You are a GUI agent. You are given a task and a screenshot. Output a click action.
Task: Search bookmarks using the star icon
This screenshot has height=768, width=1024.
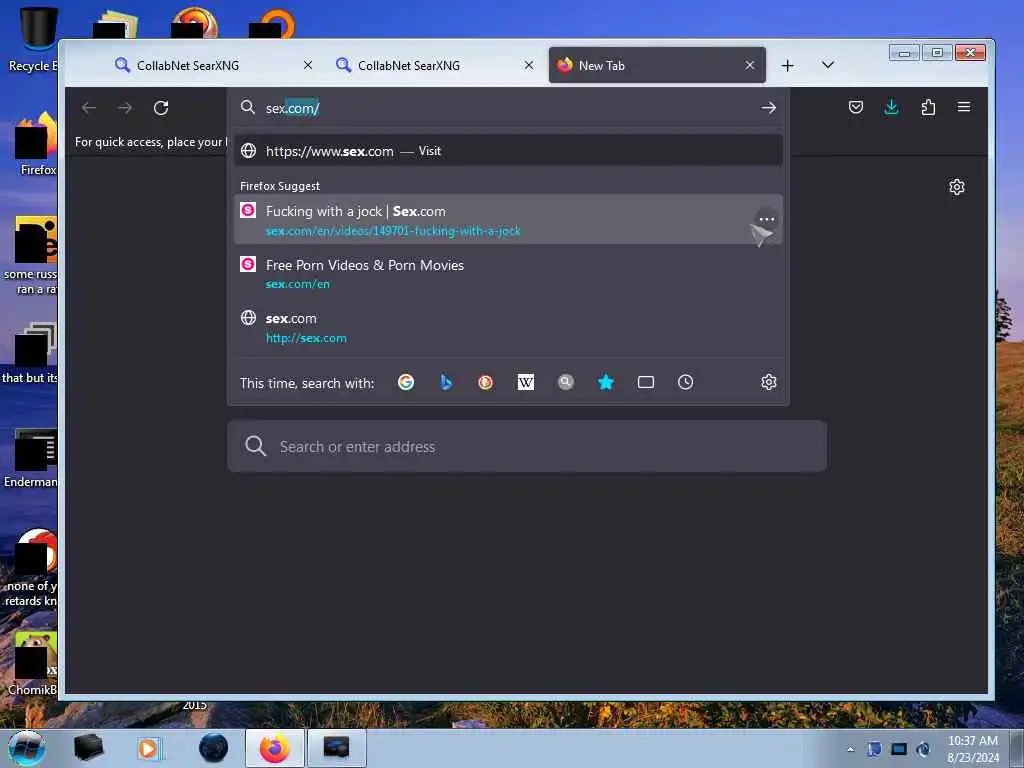[x=606, y=382]
